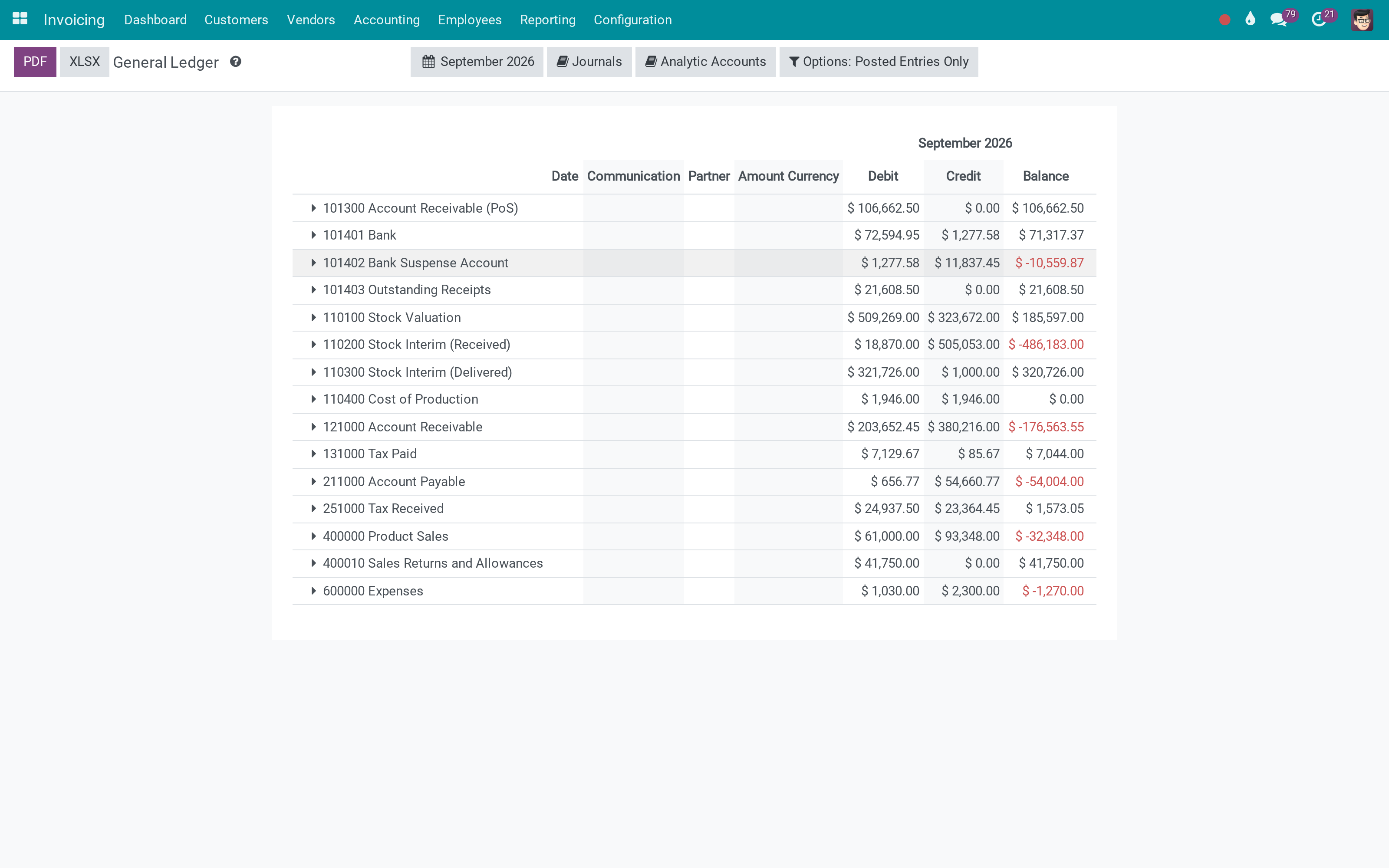Expand the 110100 Stock Valuation row
This screenshot has width=1389, height=868.
[x=313, y=317]
